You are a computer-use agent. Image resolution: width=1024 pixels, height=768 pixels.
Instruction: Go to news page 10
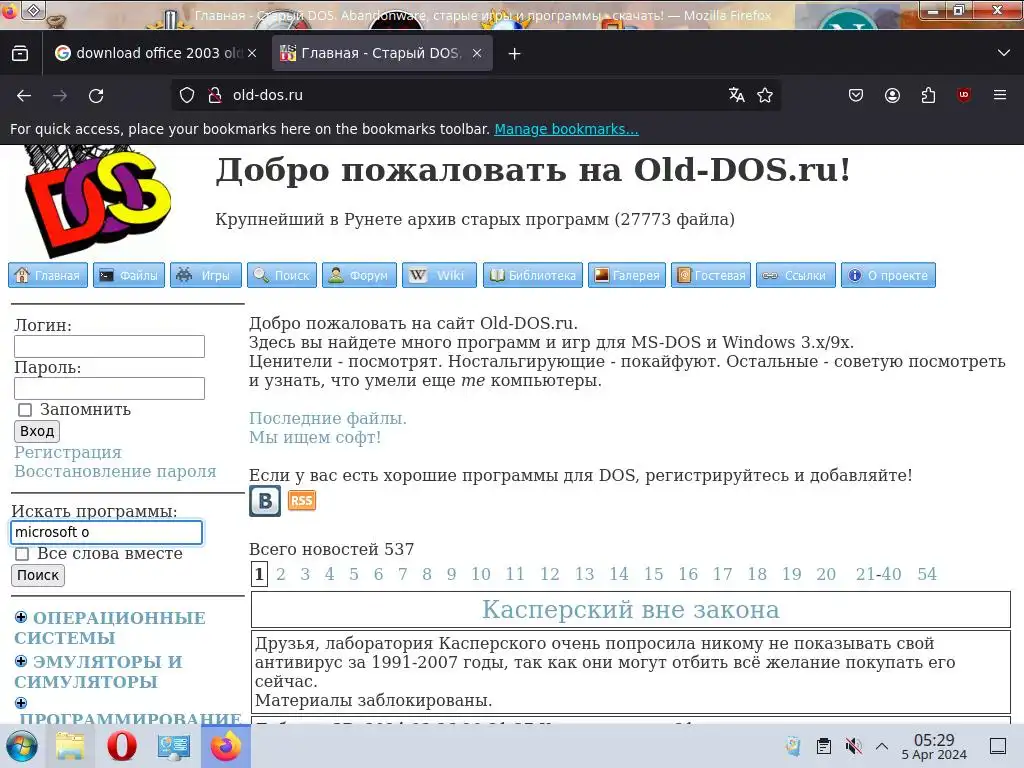click(481, 574)
